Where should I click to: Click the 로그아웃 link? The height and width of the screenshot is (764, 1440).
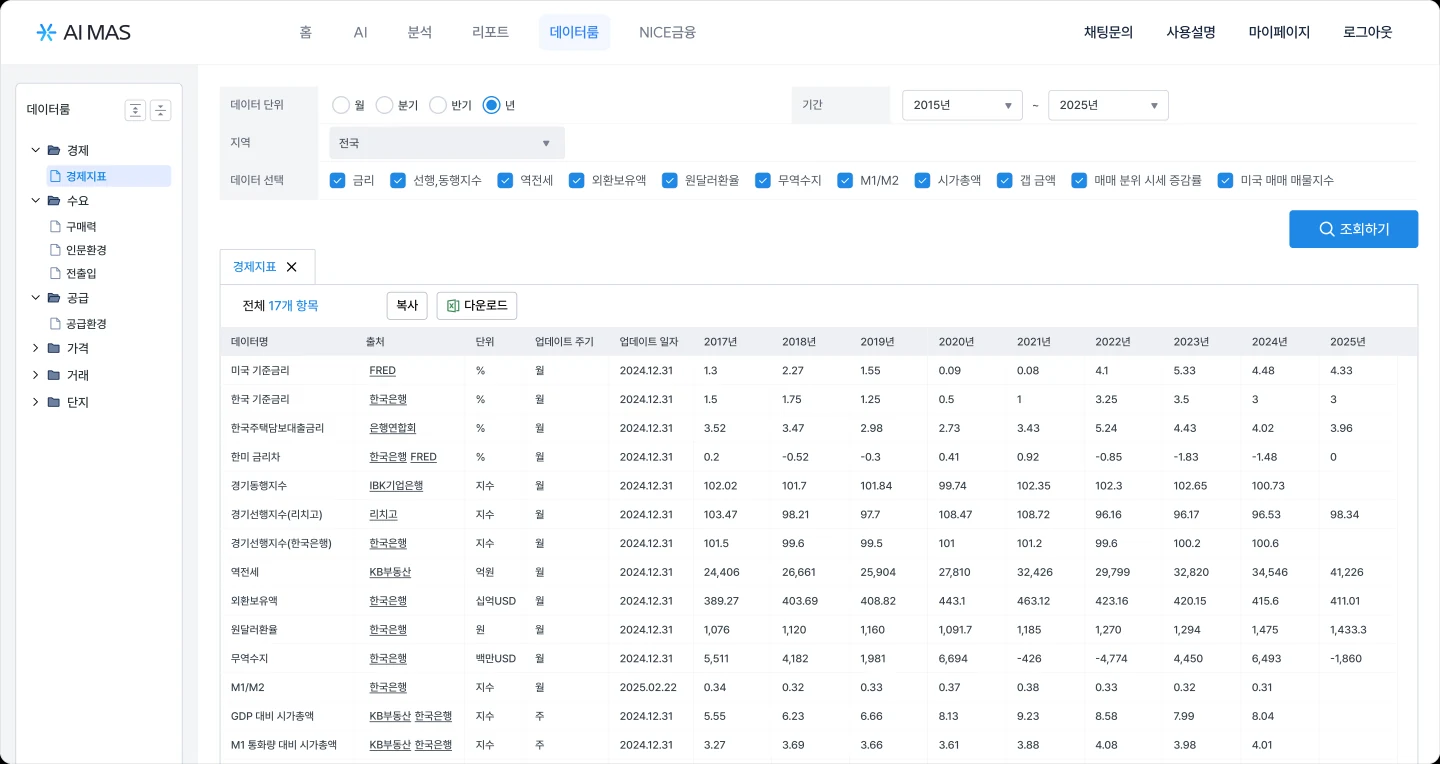(1367, 32)
